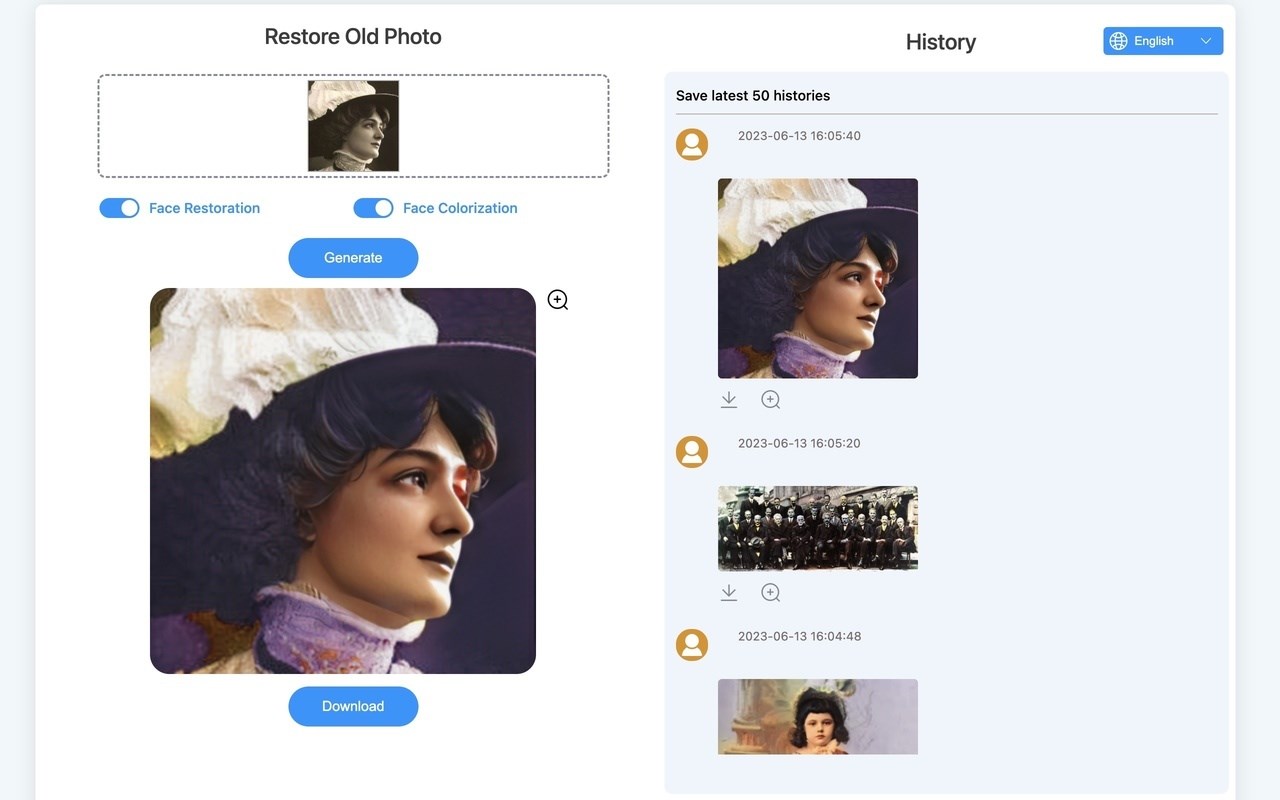Open child portrait thumbnail in history

coord(818,717)
